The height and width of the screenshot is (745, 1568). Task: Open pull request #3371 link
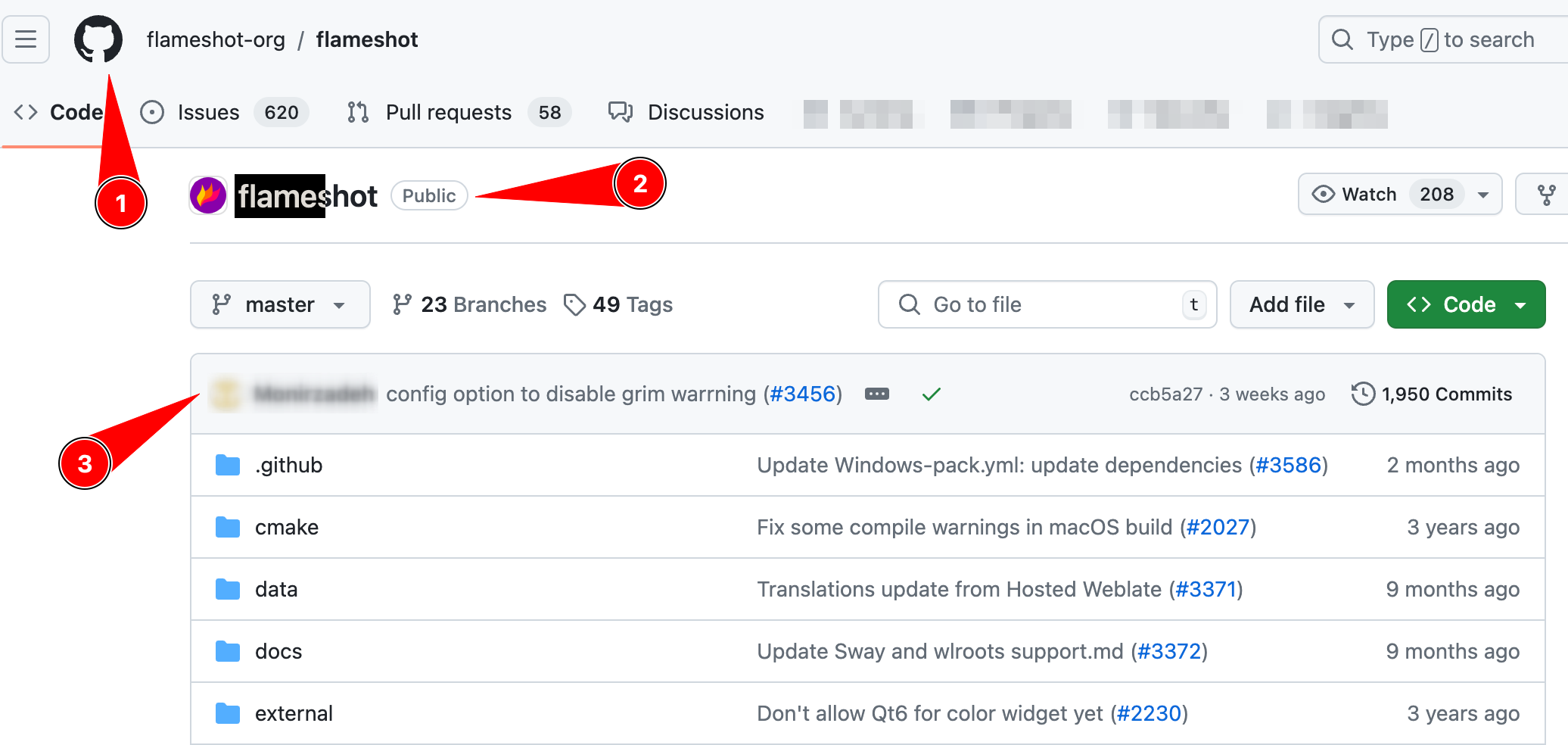pos(1206,589)
